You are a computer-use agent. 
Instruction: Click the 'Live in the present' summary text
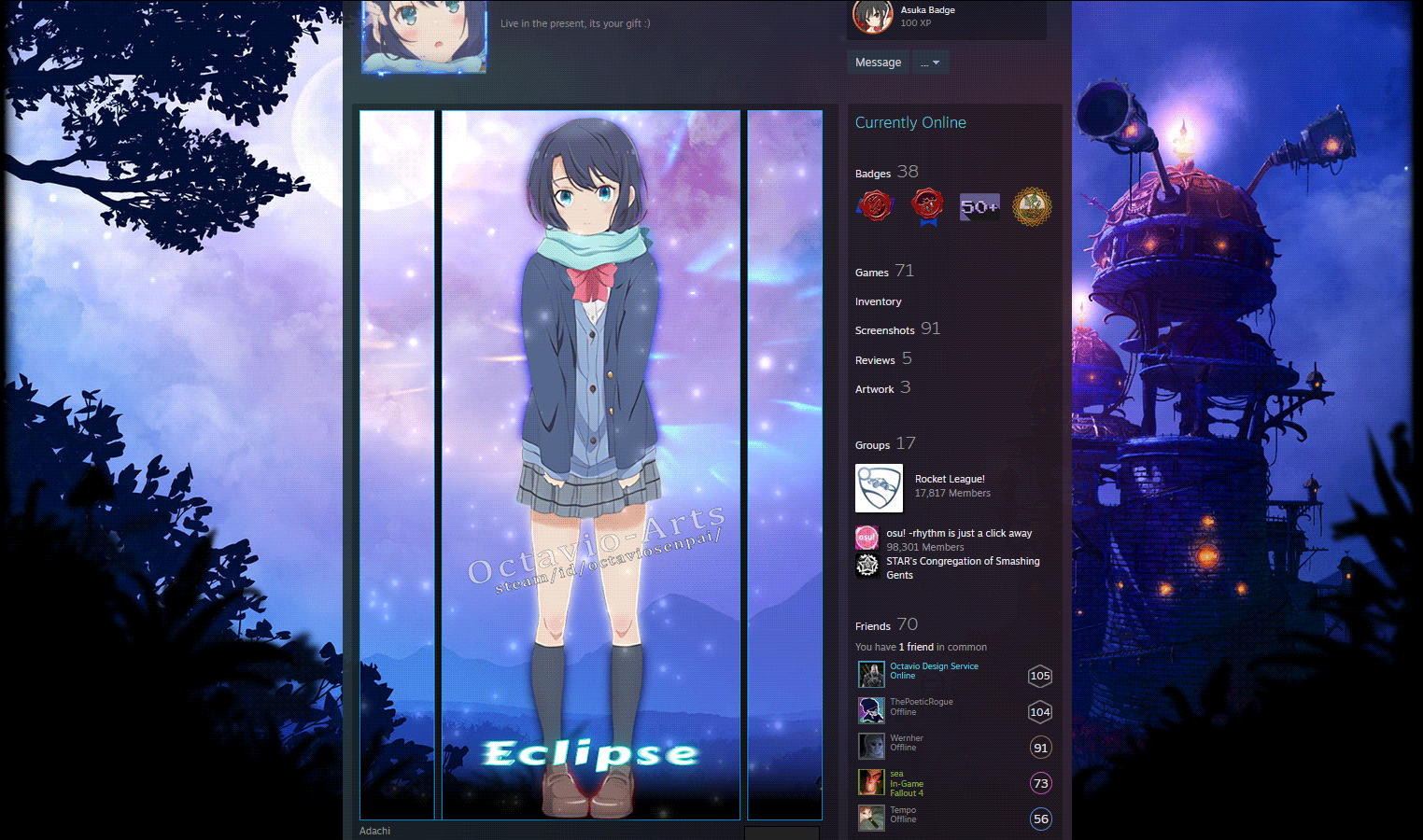click(575, 23)
